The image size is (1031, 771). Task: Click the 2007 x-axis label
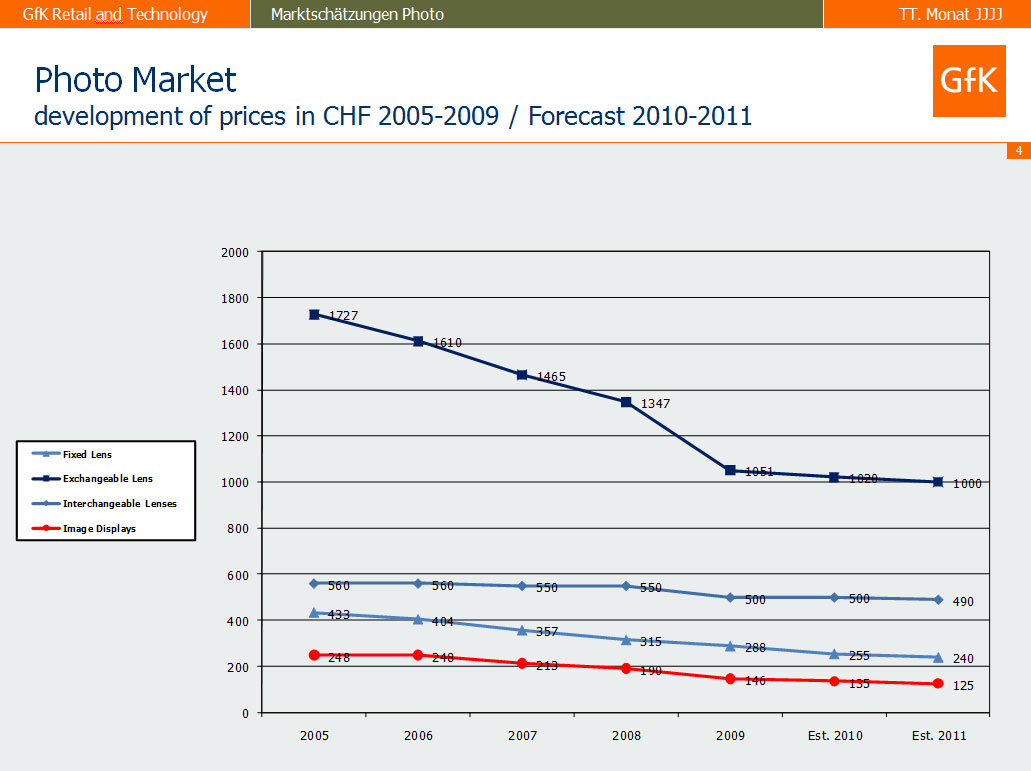coord(522,736)
